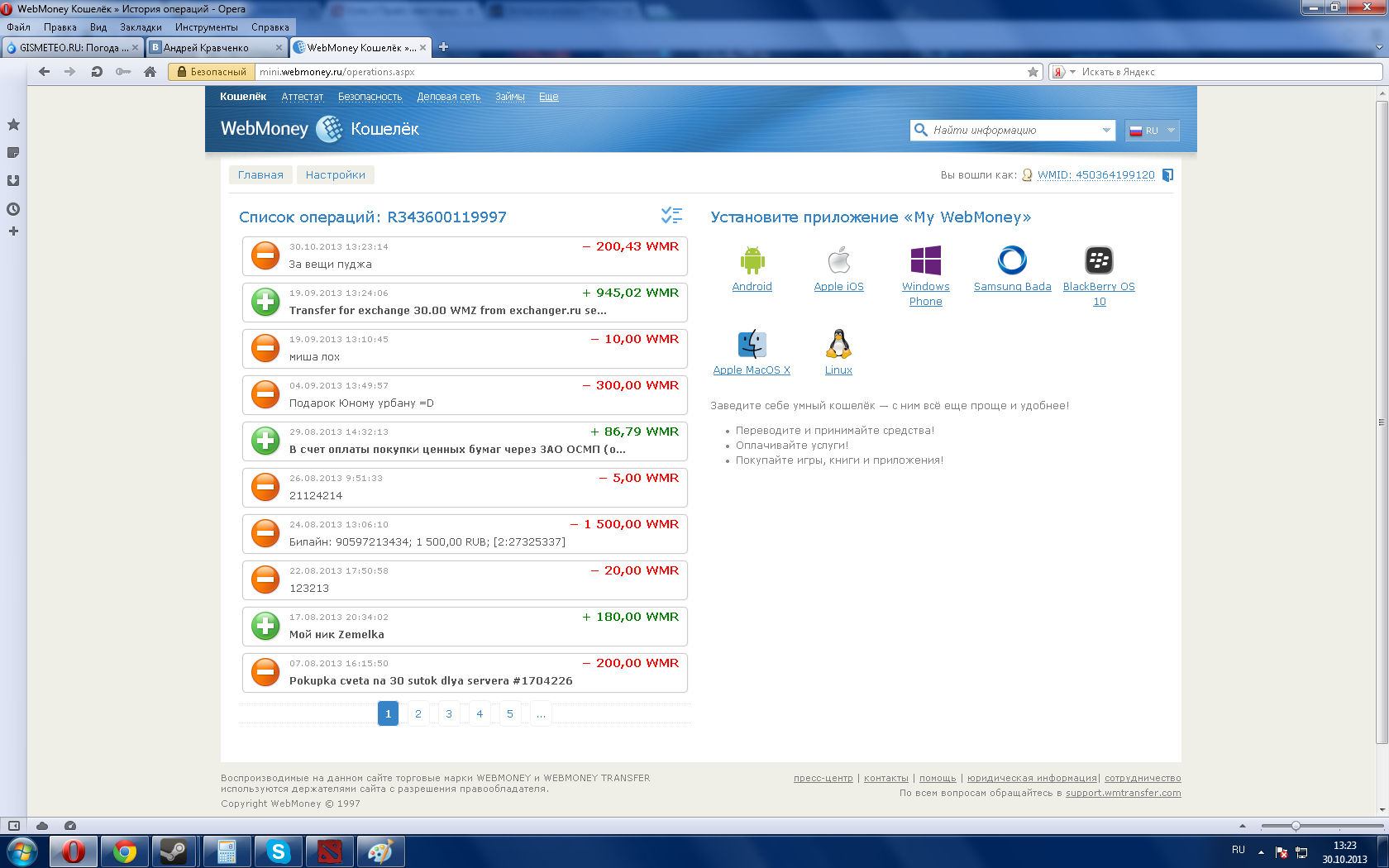Click logout icon next to WMID

click(x=1167, y=175)
